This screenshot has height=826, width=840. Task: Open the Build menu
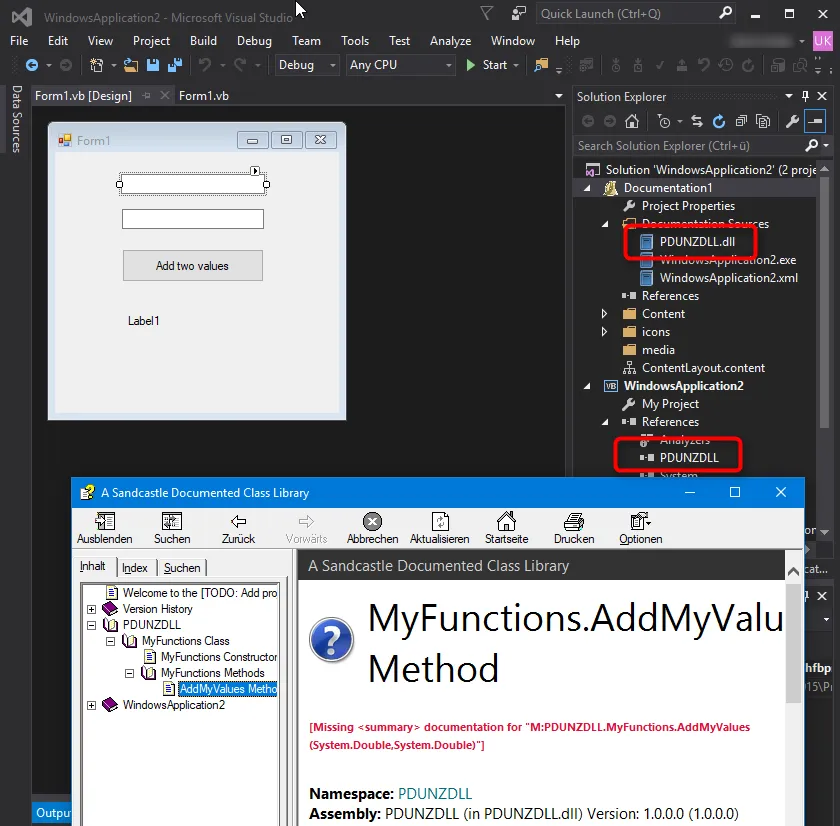(x=204, y=41)
